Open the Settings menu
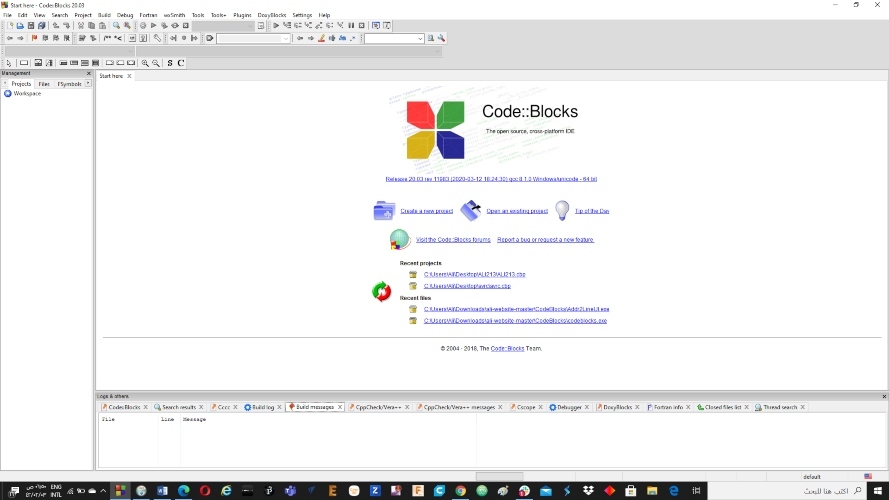 tap(302, 15)
